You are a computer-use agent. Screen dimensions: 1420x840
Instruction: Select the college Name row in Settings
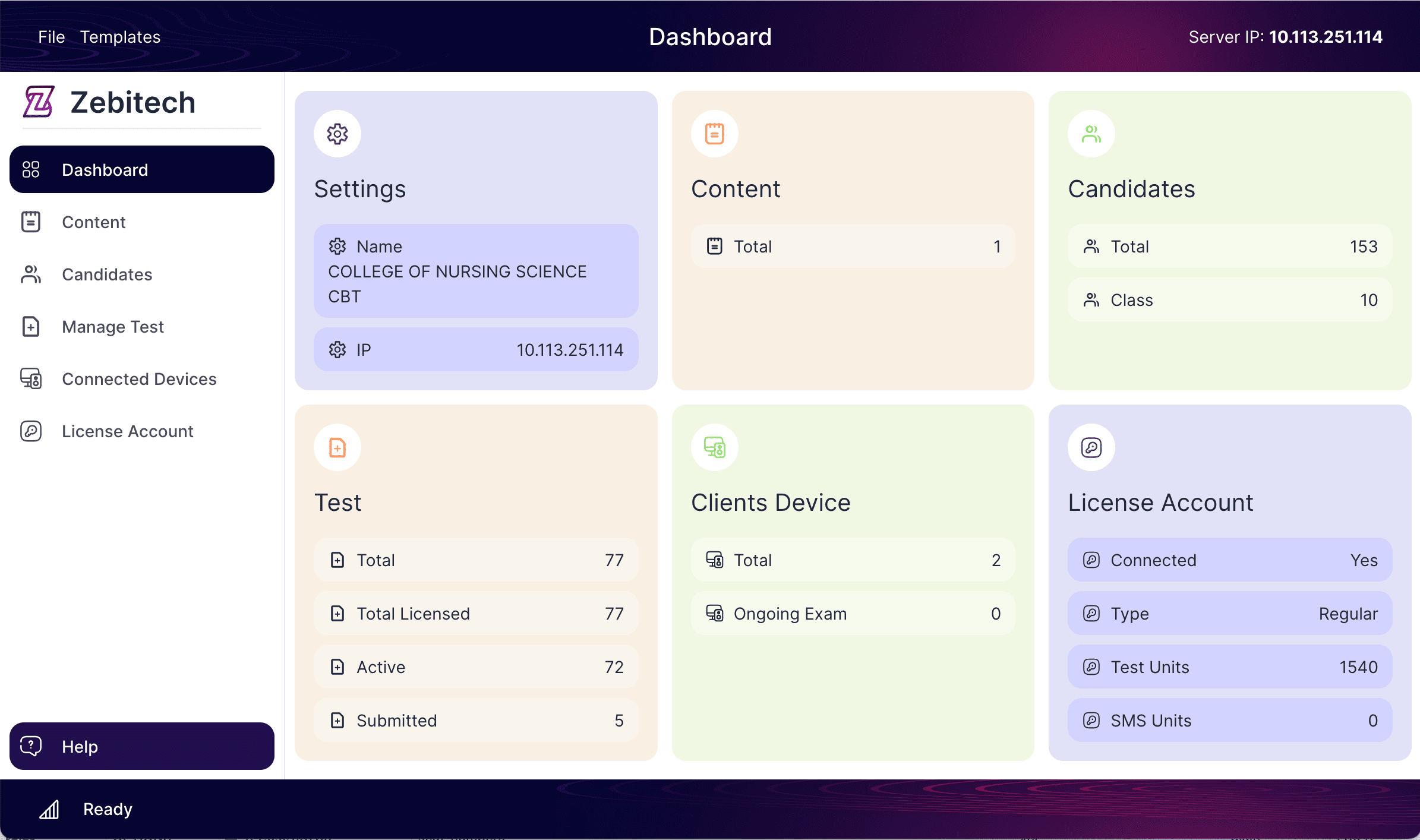476,271
